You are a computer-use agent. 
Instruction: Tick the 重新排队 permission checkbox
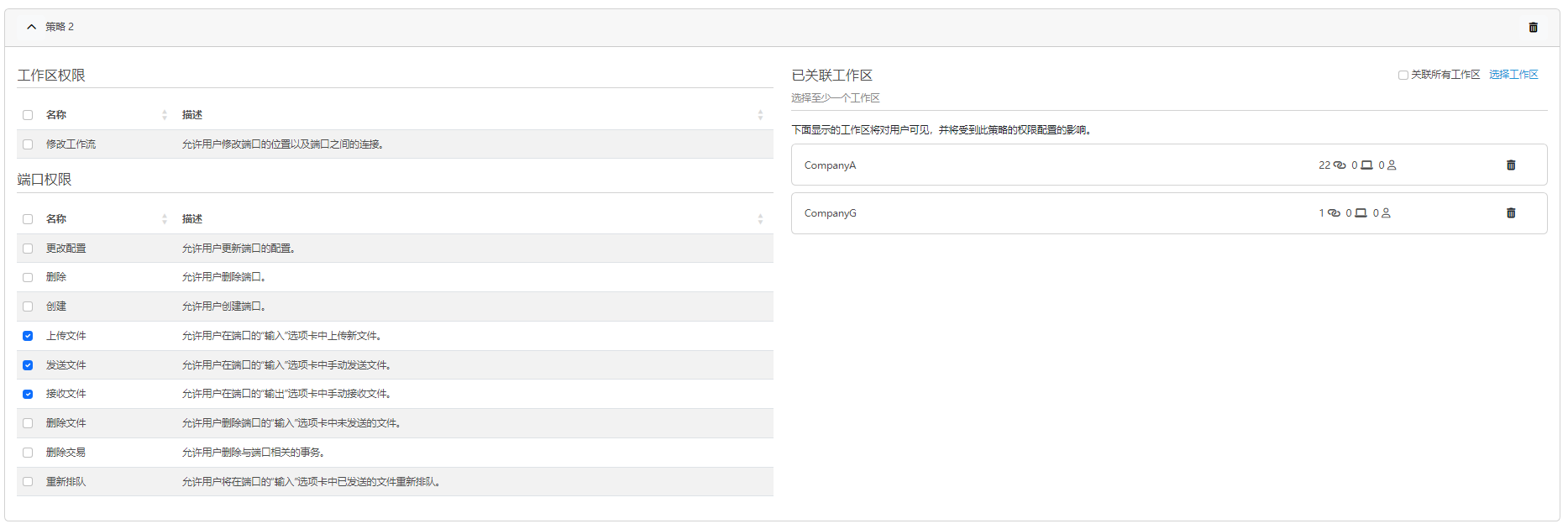[x=28, y=482]
